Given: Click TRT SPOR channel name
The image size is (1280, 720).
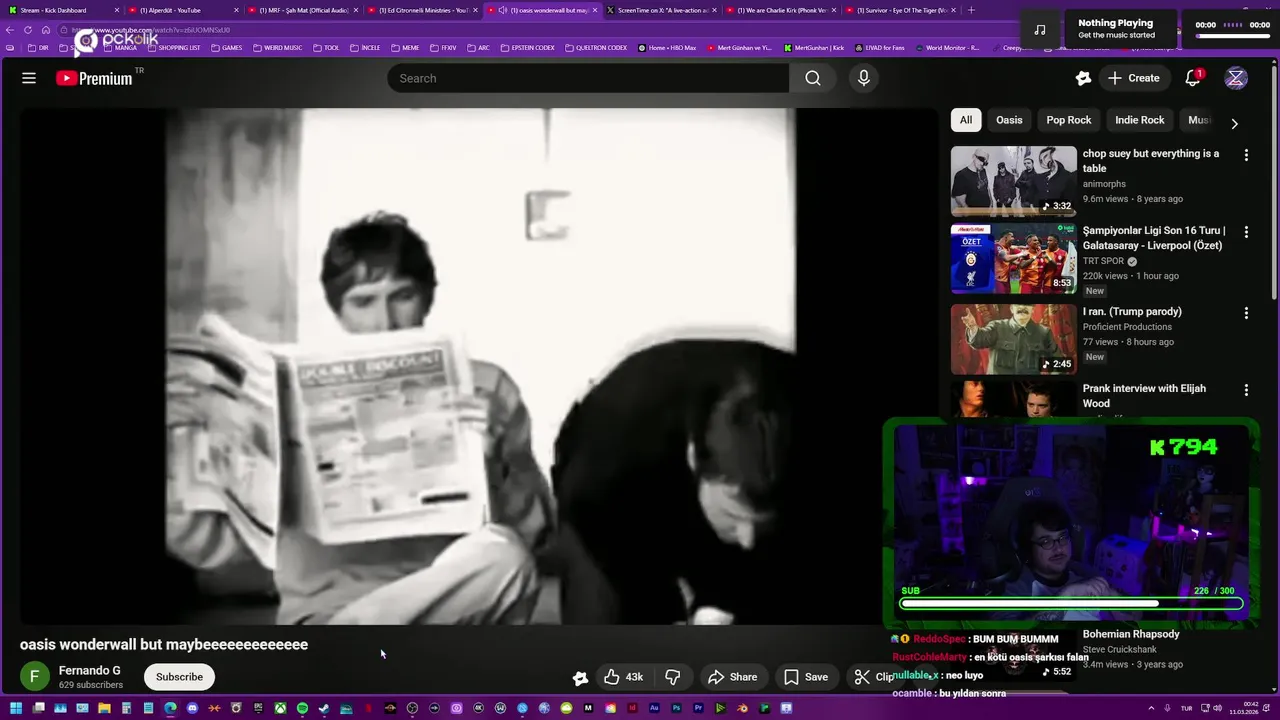Looking at the screenshot, I should (x=1103, y=261).
